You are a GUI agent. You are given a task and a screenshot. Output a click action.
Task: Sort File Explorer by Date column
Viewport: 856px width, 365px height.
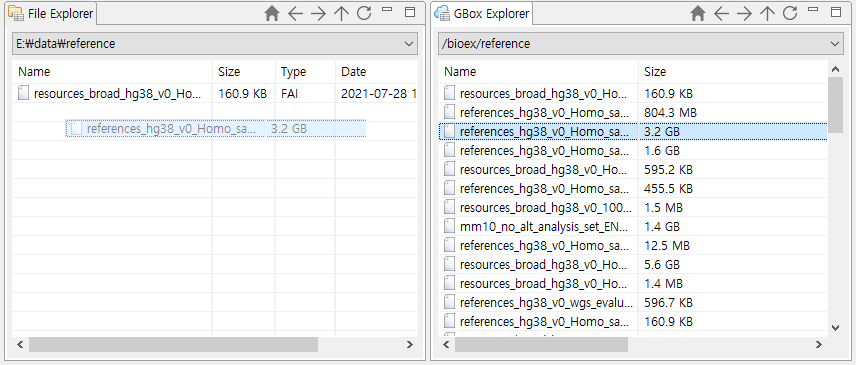(x=377, y=71)
